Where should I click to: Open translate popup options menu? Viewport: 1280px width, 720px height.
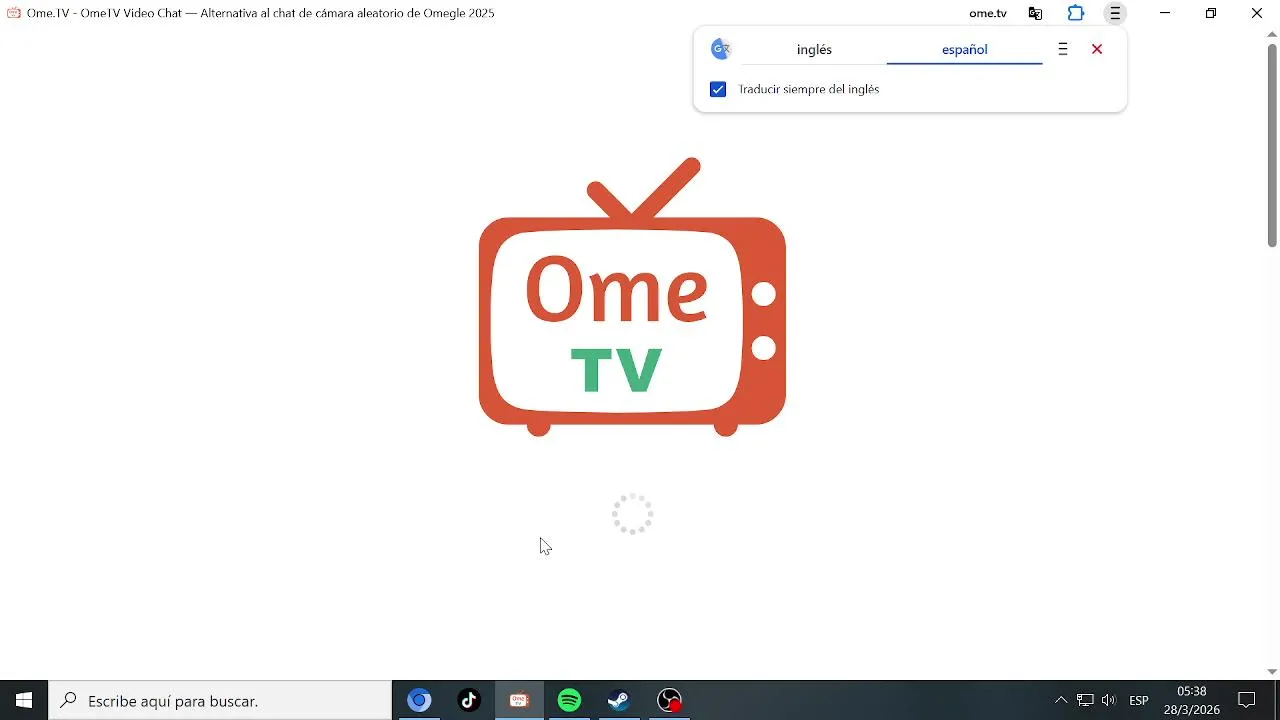click(1063, 50)
